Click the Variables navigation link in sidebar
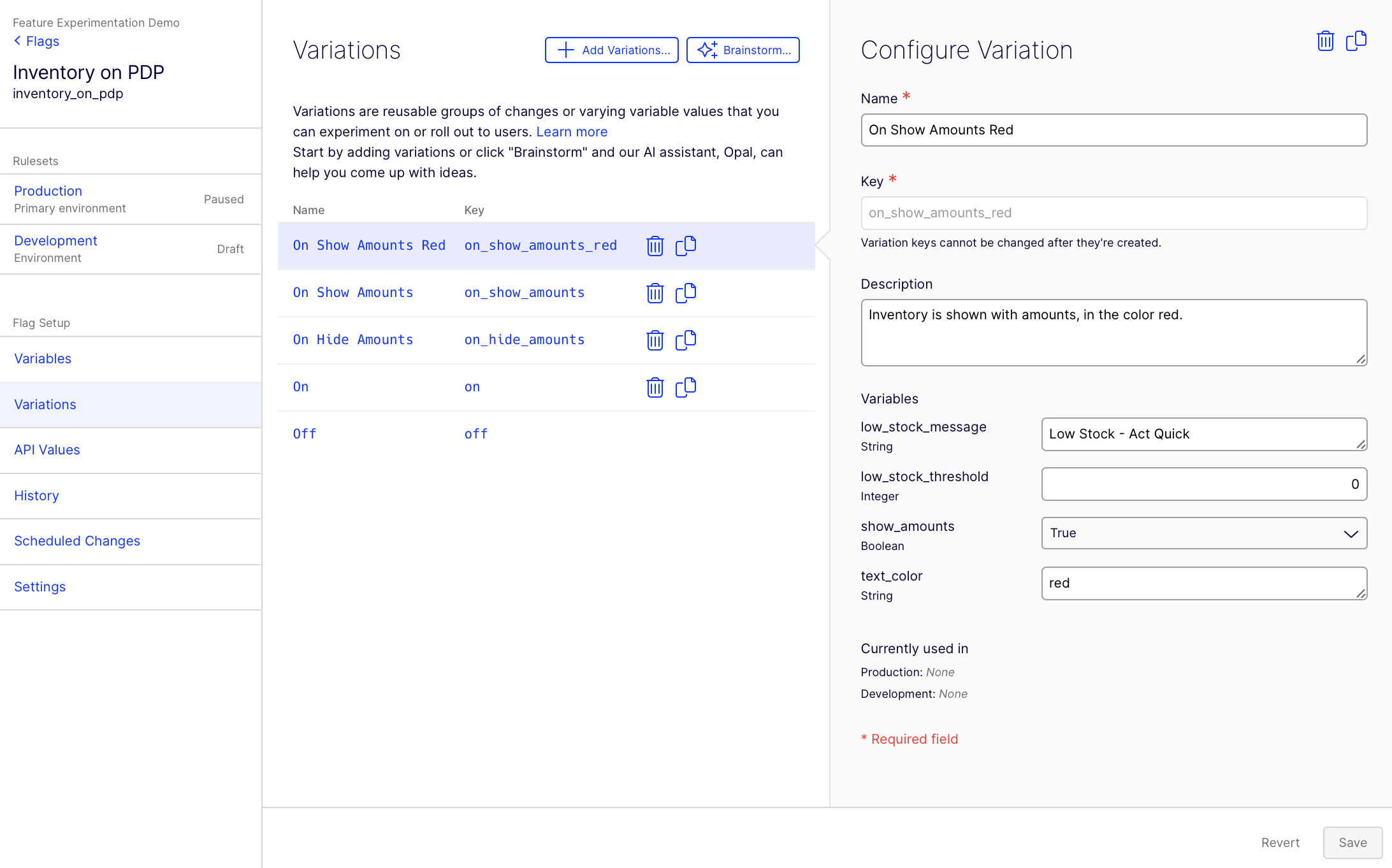This screenshot has width=1392, height=868. [43, 358]
